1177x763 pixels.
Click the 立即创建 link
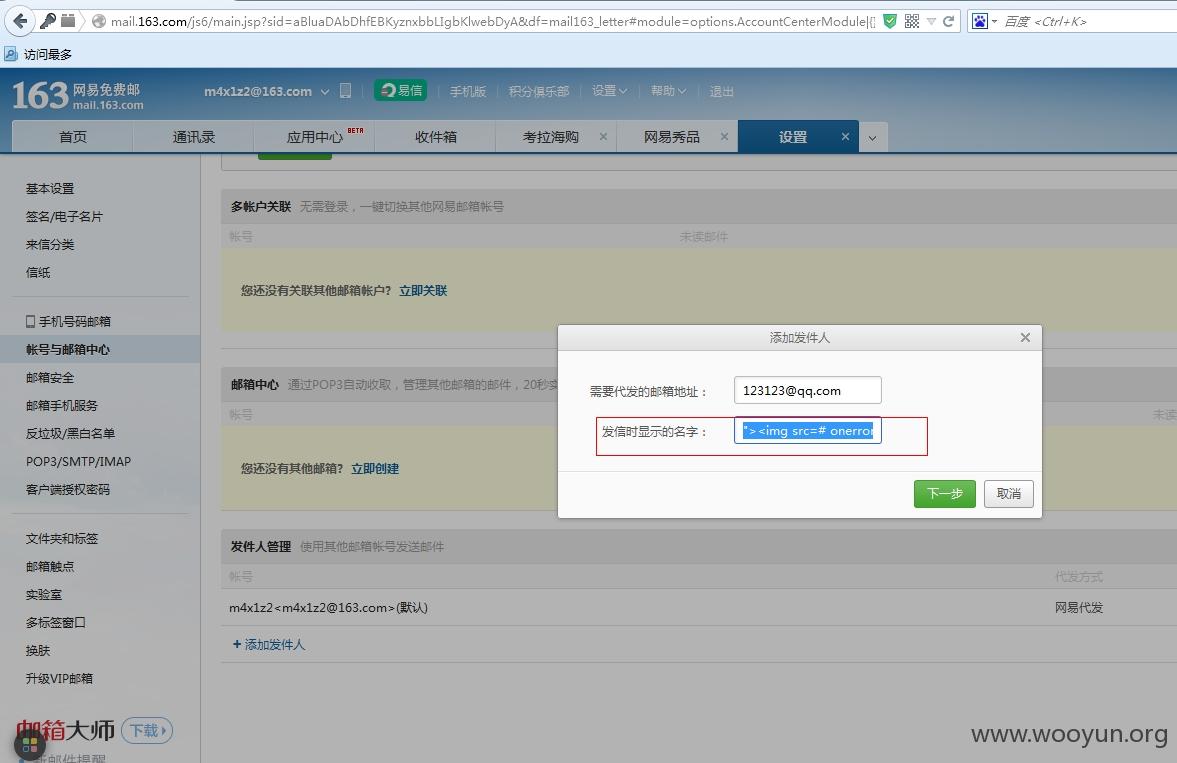[375, 469]
